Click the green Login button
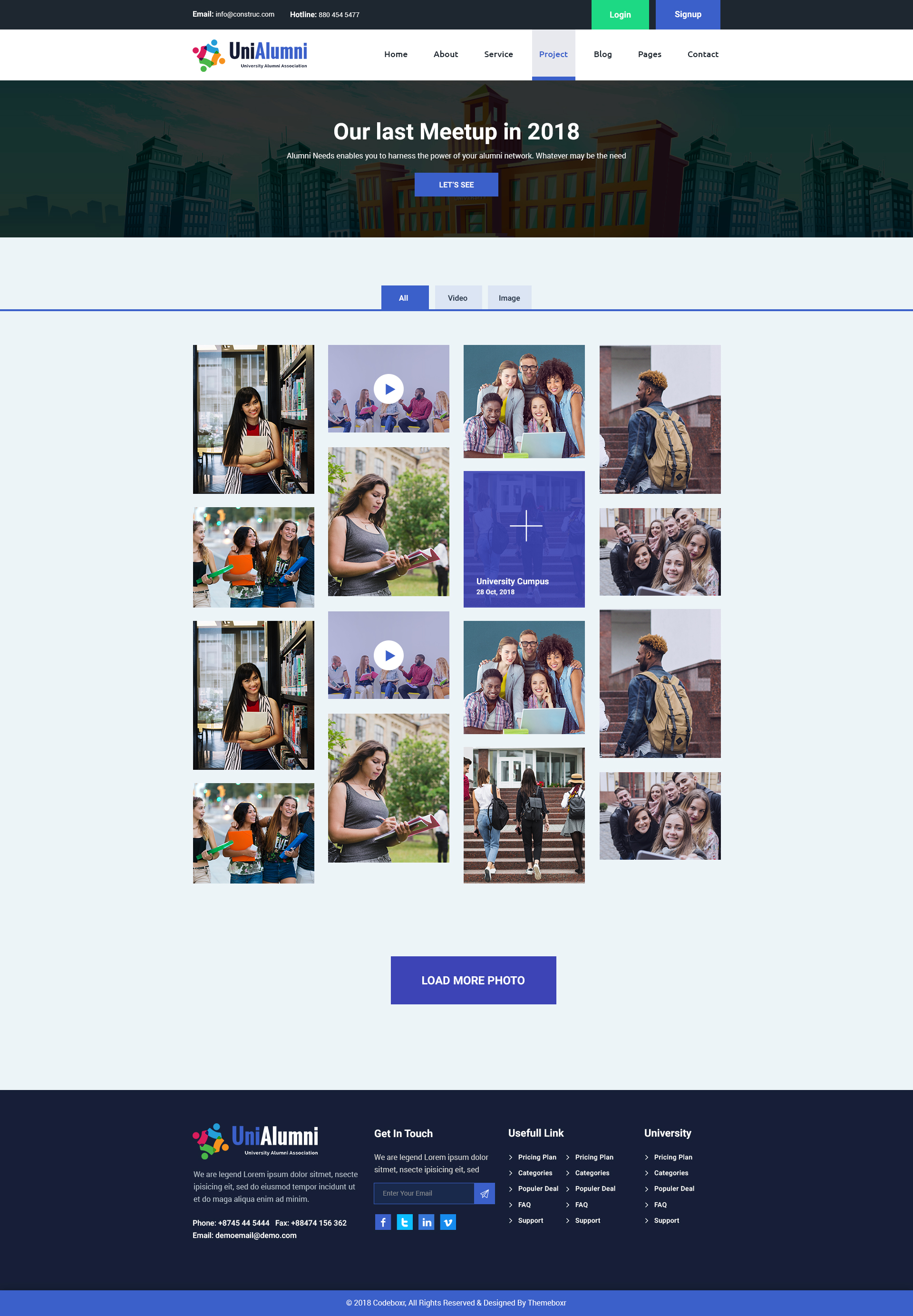 click(620, 15)
